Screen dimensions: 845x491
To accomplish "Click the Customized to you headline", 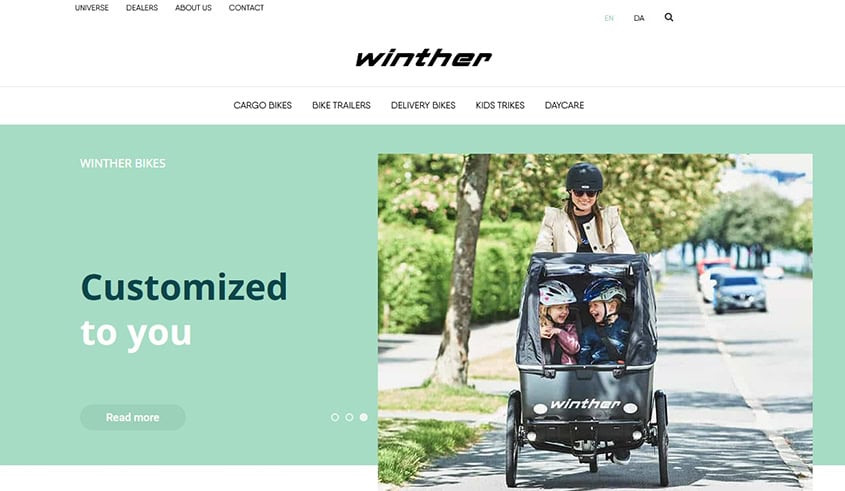I will (184, 310).
